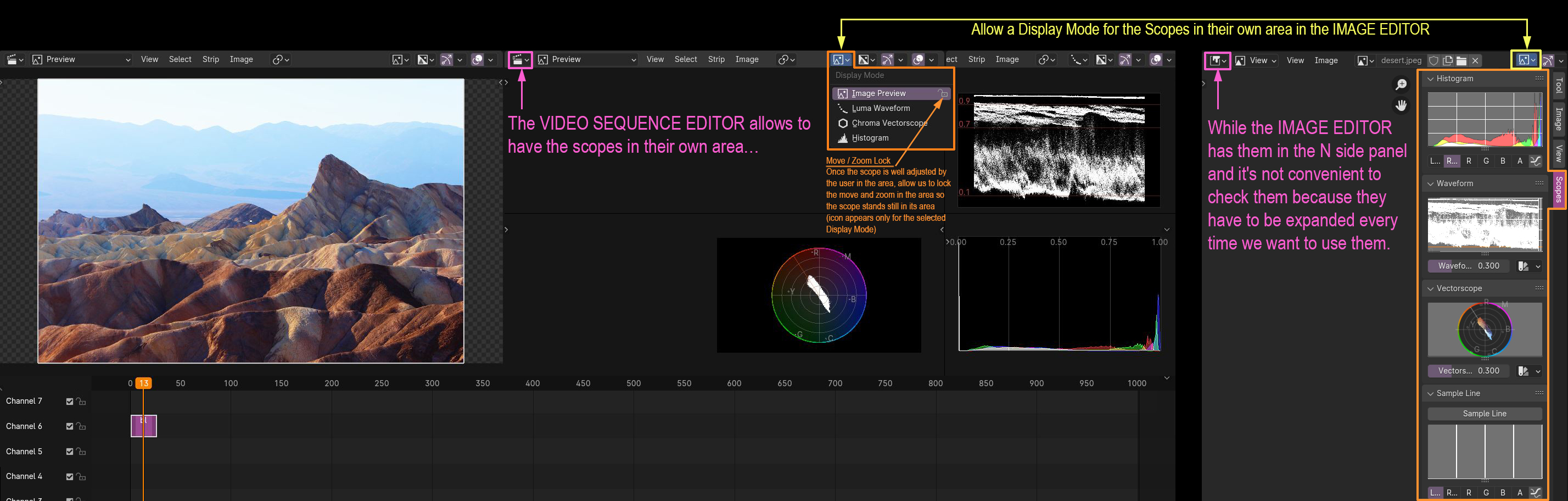Toggle Channel 6 lock icon
1568x501 pixels.
[81, 426]
